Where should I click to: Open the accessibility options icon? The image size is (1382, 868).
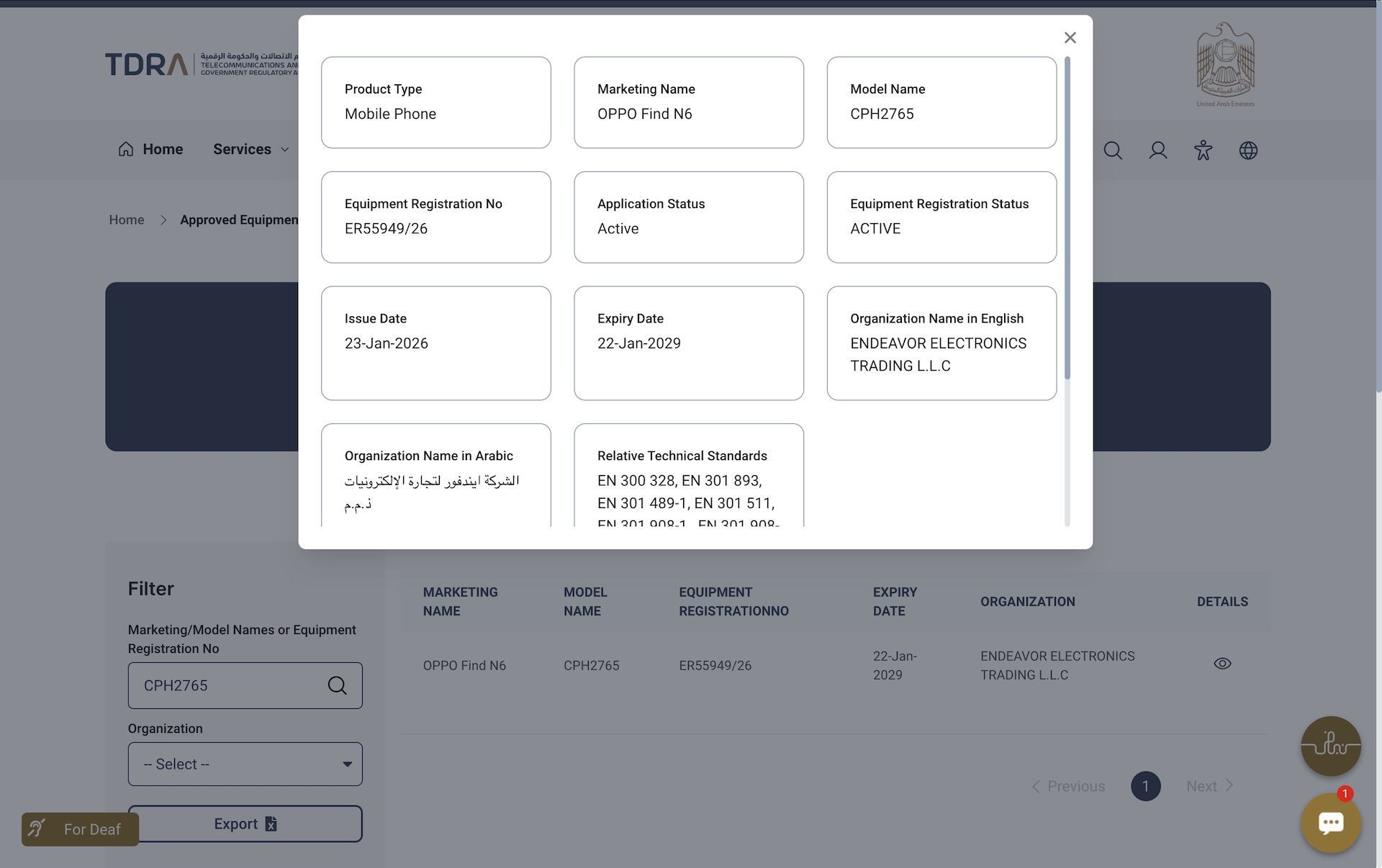tap(1203, 150)
